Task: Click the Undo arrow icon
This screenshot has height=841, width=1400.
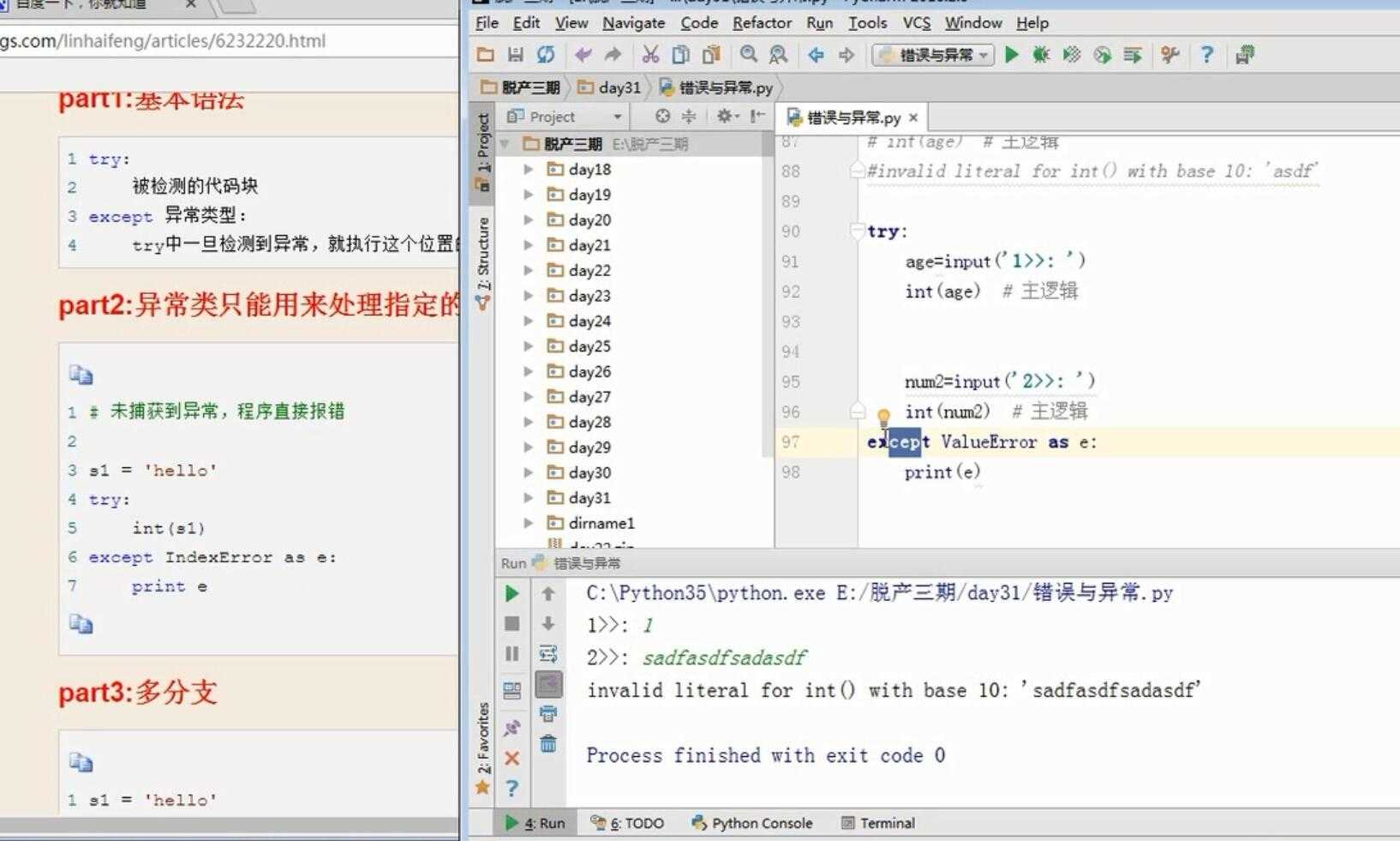Action: coord(583,55)
